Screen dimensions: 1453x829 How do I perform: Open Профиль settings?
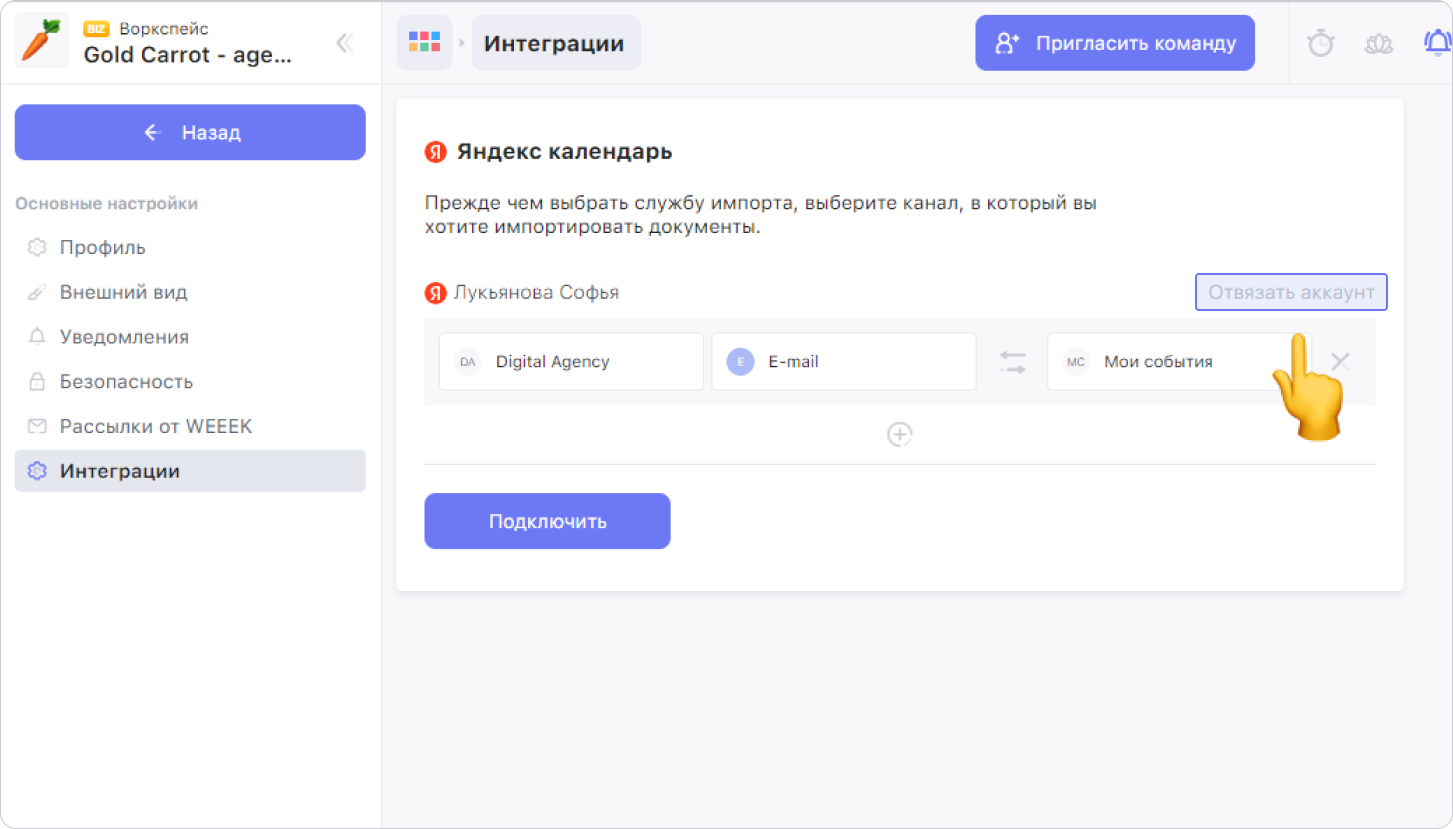click(x=190, y=247)
